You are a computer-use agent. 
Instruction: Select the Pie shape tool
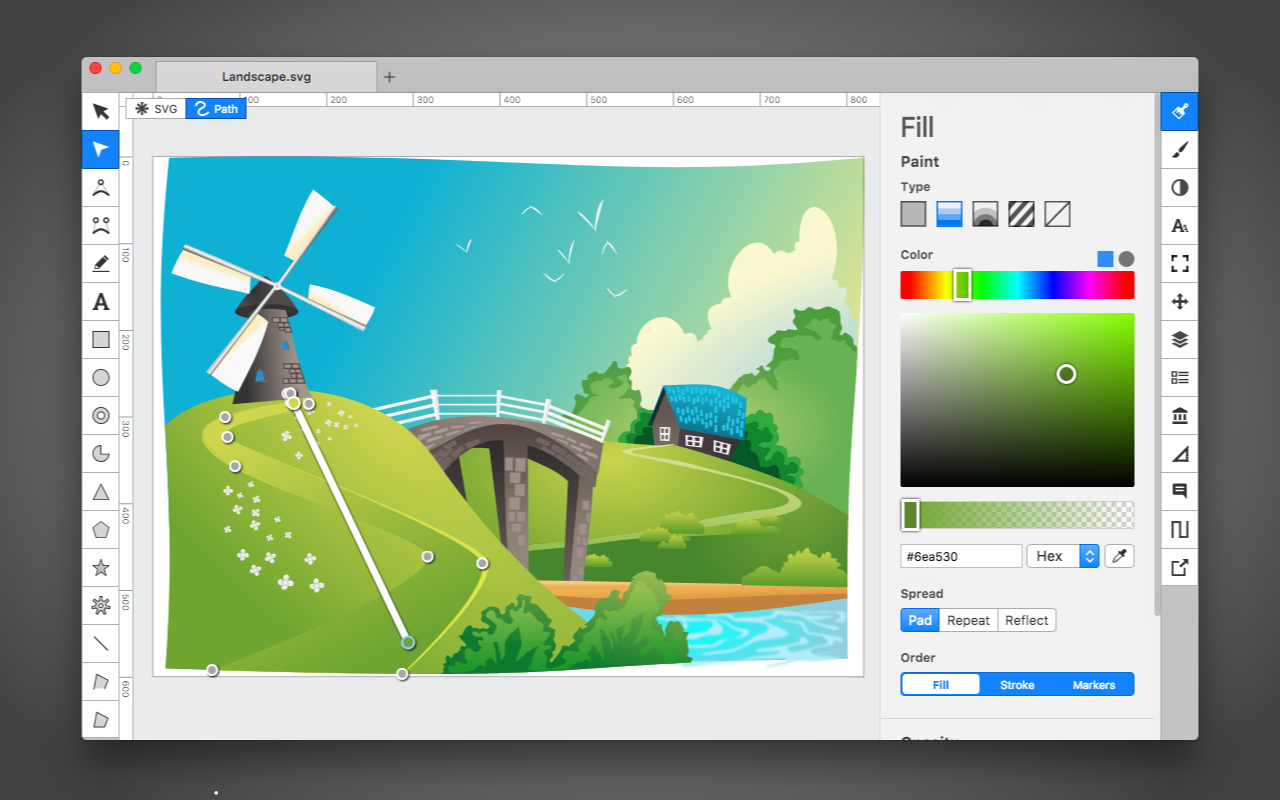[100, 453]
